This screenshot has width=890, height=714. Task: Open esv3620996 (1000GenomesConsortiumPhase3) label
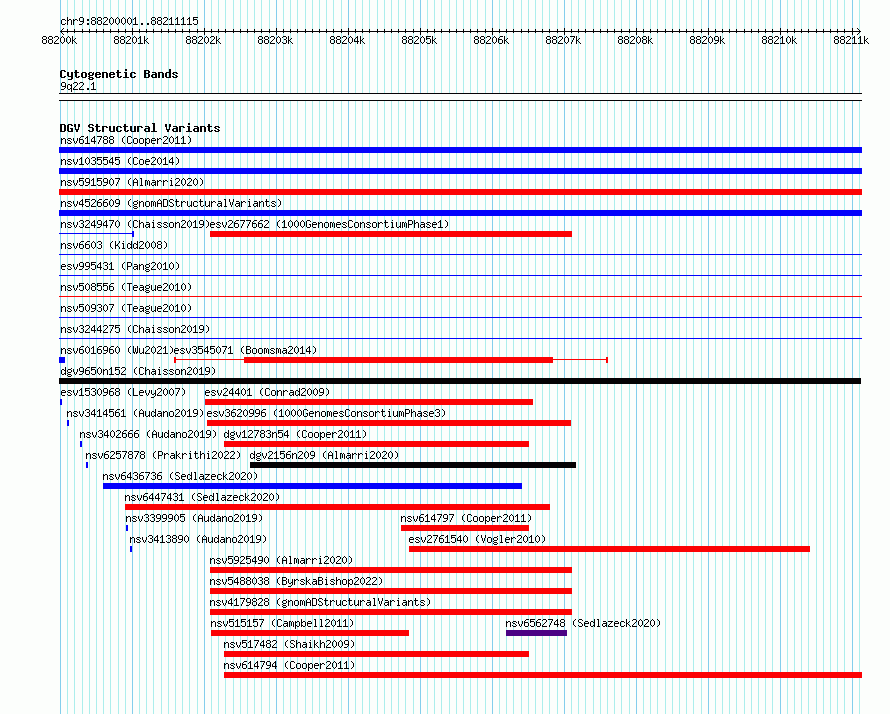pos(326,413)
